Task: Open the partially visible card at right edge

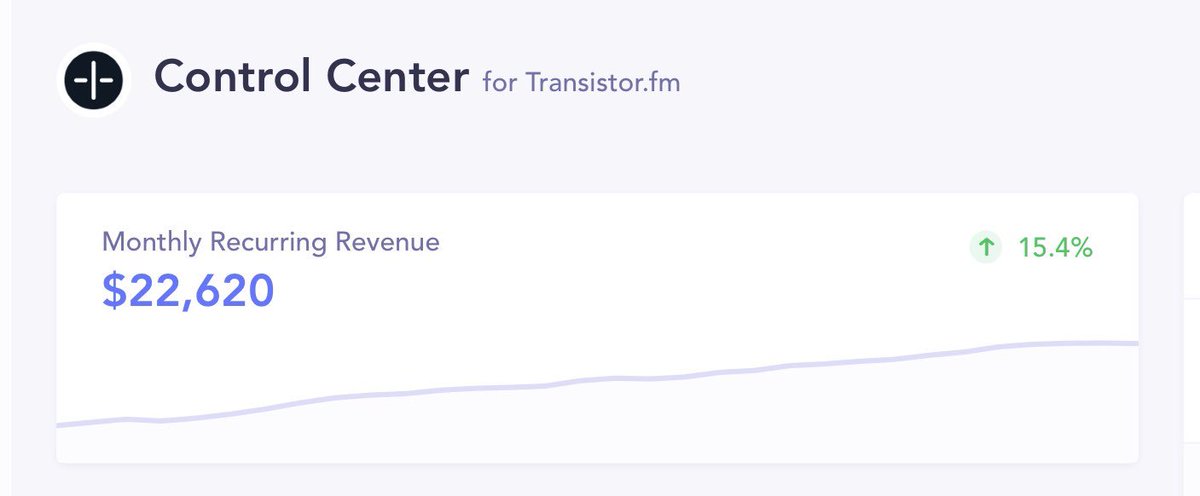Action: tap(1192, 330)
